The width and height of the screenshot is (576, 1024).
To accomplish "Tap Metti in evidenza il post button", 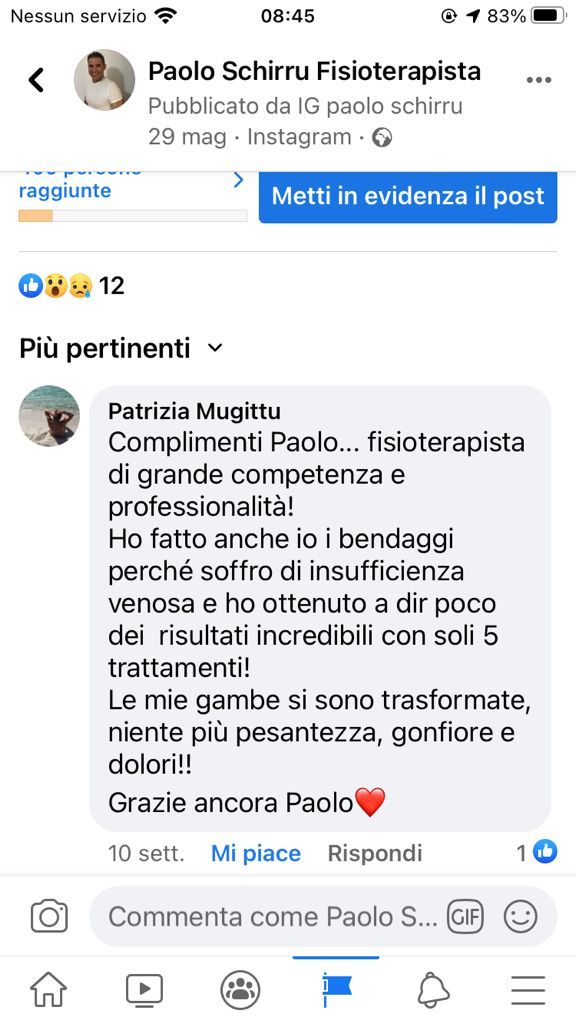I will point(408,197).
